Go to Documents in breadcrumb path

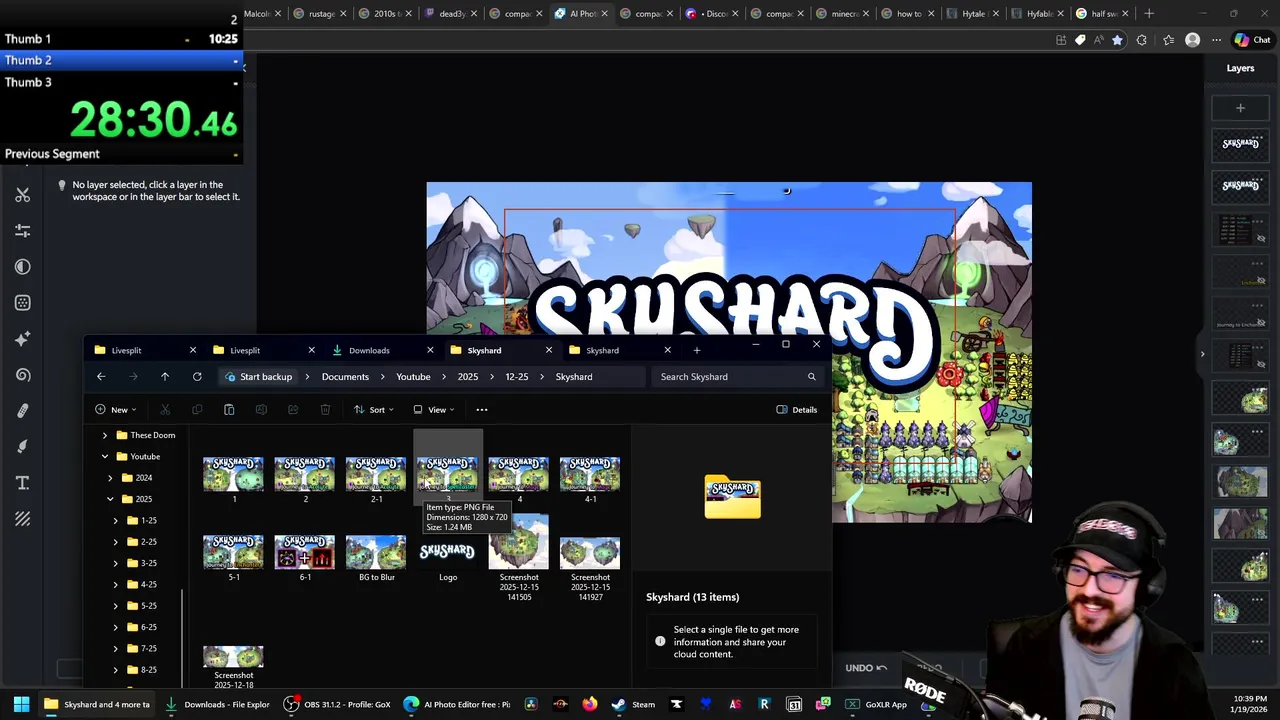pos(345,377)
